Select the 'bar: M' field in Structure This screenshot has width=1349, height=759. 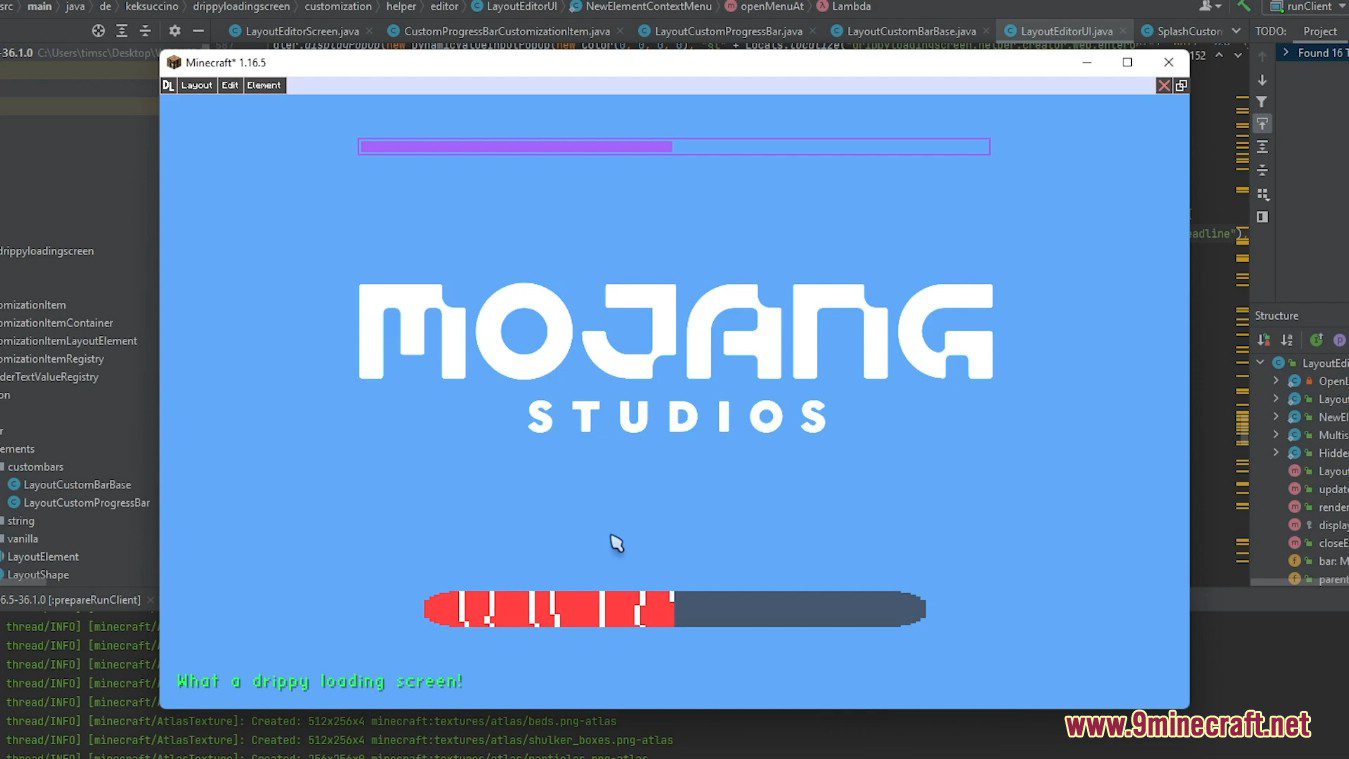[x=1318, y=561]
